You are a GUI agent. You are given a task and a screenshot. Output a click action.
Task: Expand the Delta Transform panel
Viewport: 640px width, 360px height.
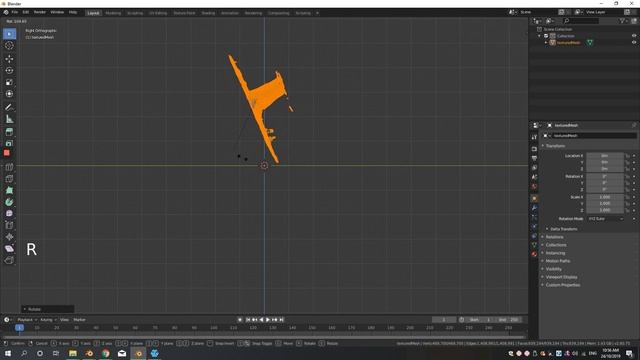coord(563,229)
